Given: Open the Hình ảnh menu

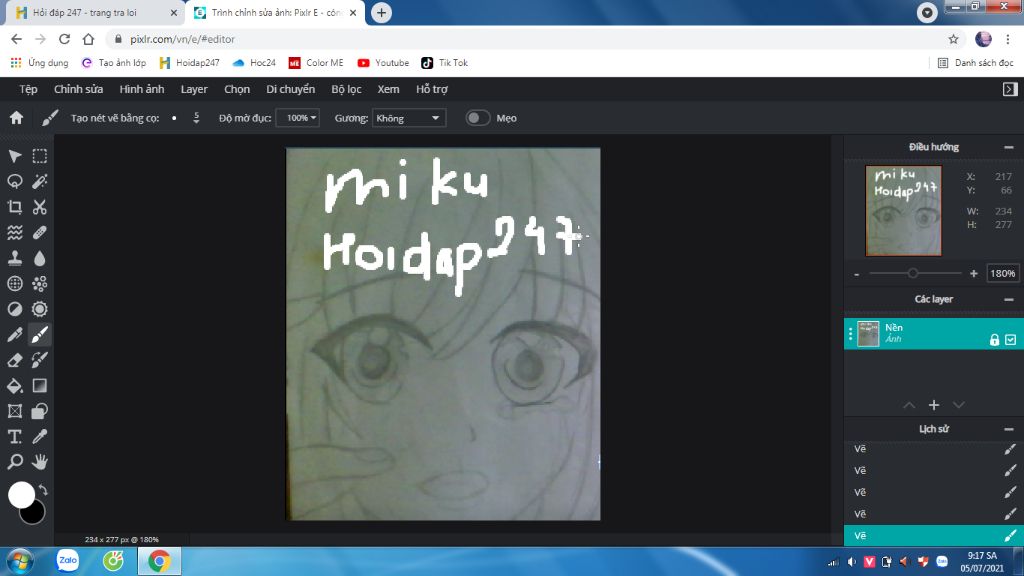Looking at the screenshot, I should point(142,89).
